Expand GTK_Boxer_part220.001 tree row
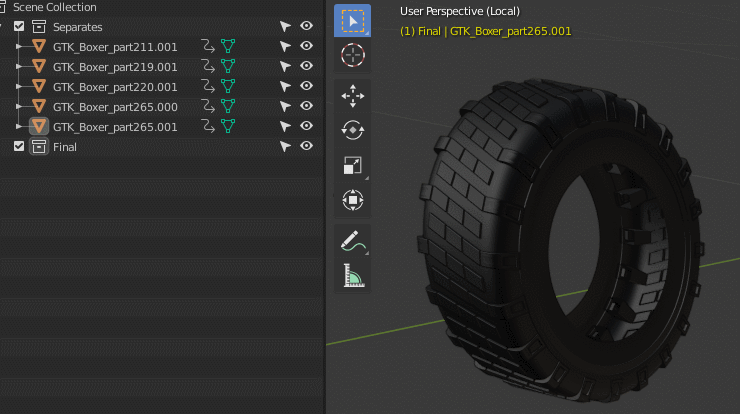 [19, 86]
